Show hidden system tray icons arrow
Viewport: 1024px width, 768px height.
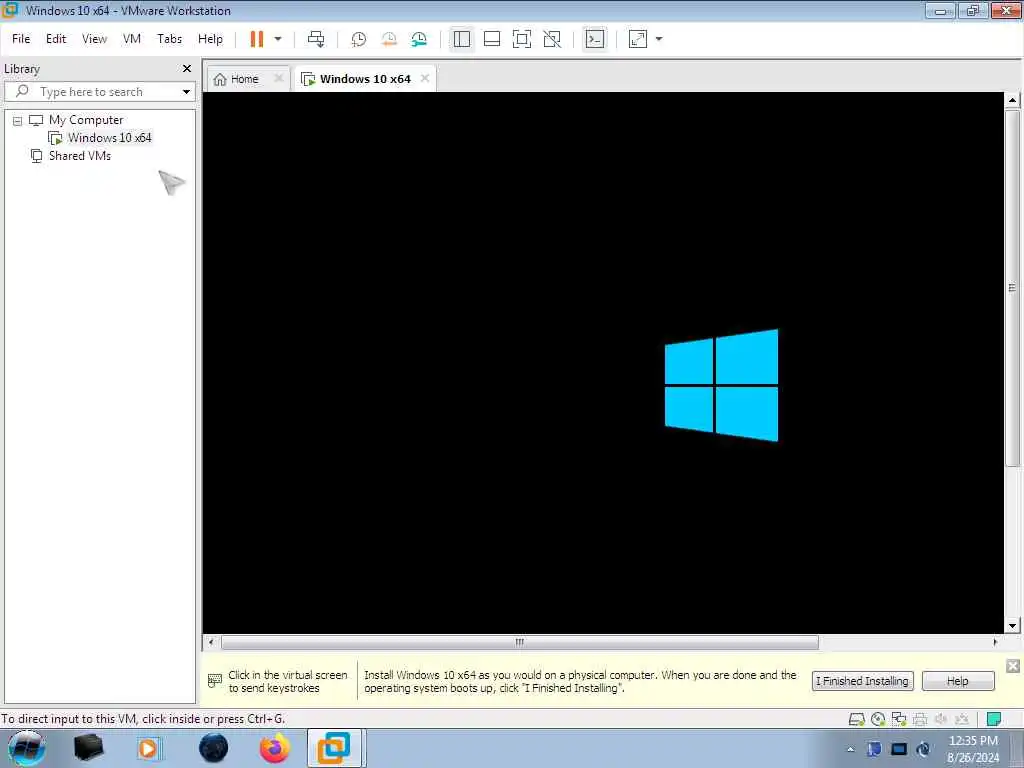850,750
